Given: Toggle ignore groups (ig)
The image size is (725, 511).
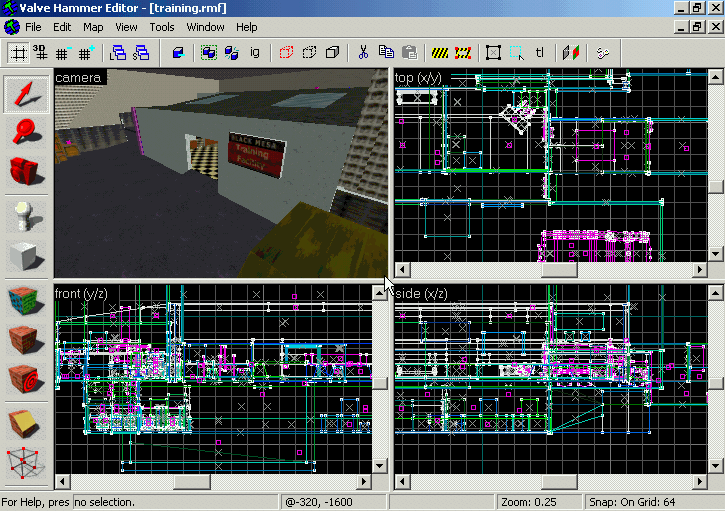Looking at the screenshot, I should 254,53.
